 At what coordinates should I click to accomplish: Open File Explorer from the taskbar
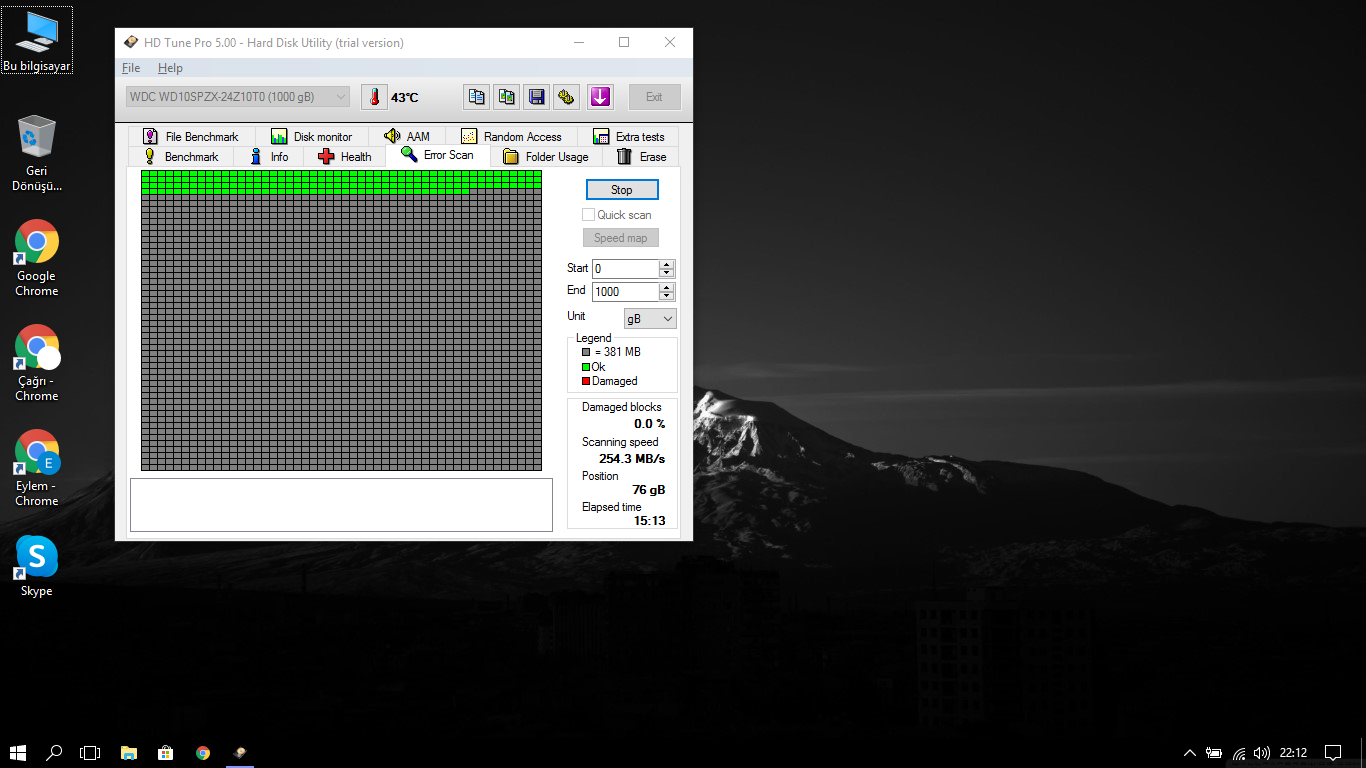click(x=129, y=752)
